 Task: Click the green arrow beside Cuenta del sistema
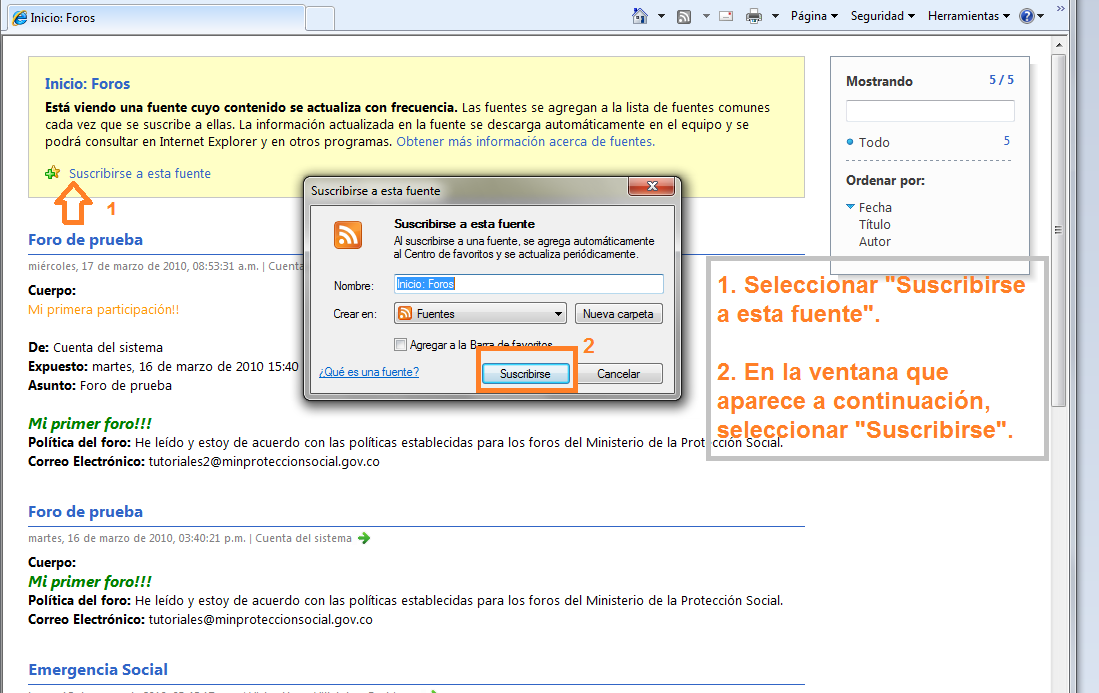(x=364, y=538)
